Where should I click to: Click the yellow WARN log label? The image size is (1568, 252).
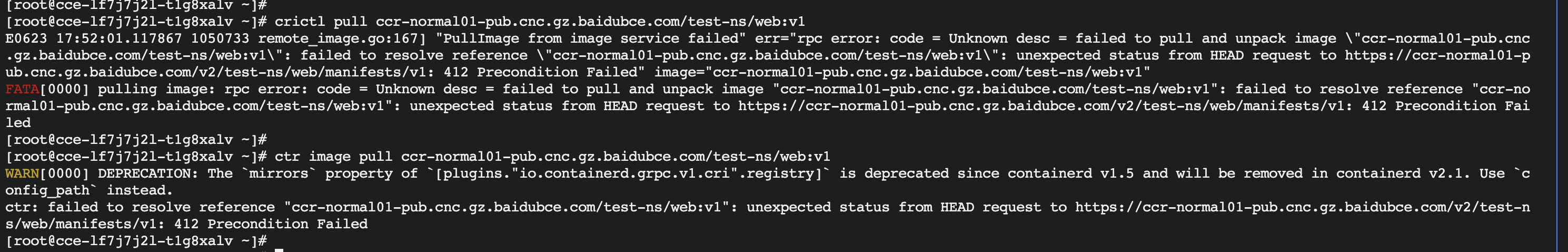(23, 173)
